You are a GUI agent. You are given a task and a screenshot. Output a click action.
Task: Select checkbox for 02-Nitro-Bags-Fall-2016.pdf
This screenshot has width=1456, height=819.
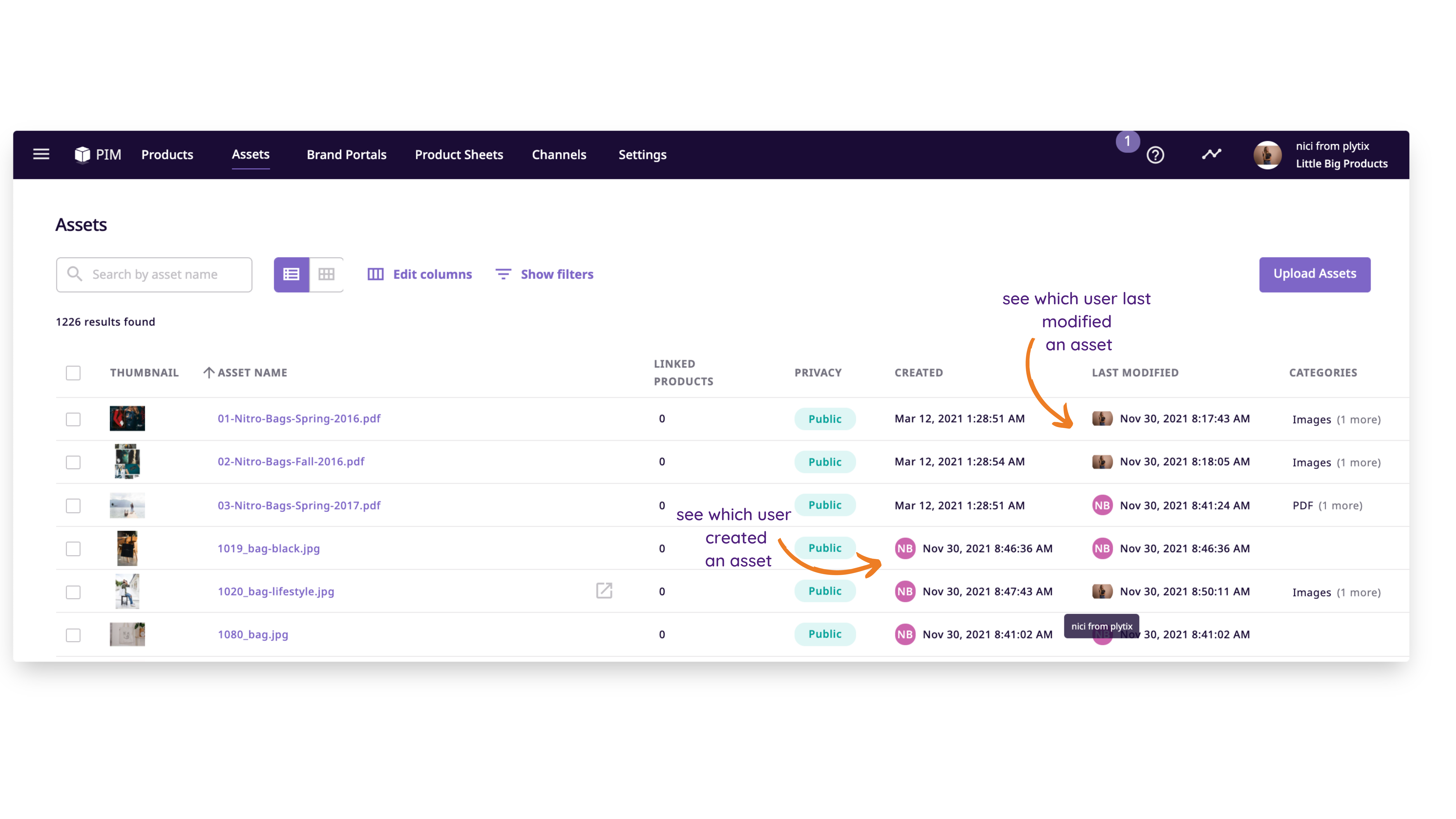pyautogui.click(x=73, y=462)
